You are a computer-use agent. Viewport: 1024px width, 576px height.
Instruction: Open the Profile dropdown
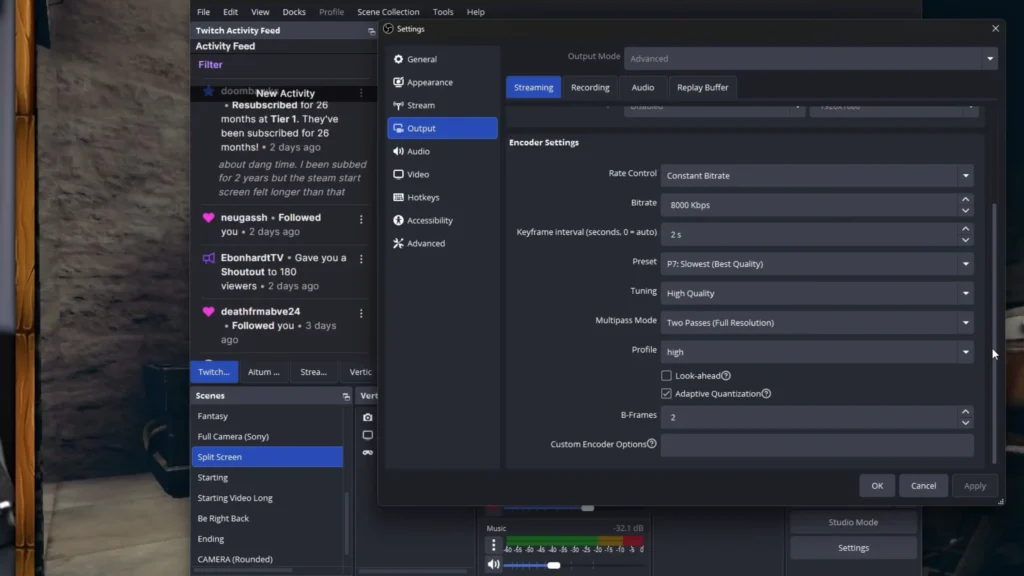(817, 352)
